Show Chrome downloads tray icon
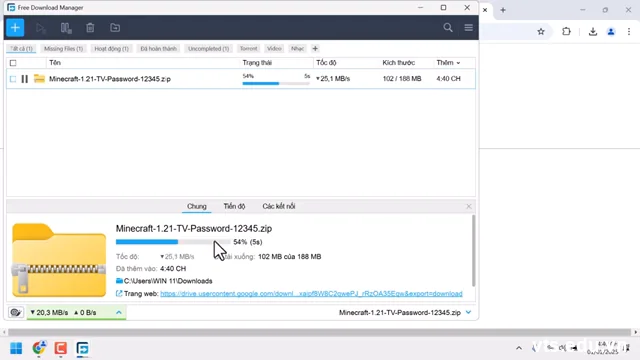 [593, 31]
